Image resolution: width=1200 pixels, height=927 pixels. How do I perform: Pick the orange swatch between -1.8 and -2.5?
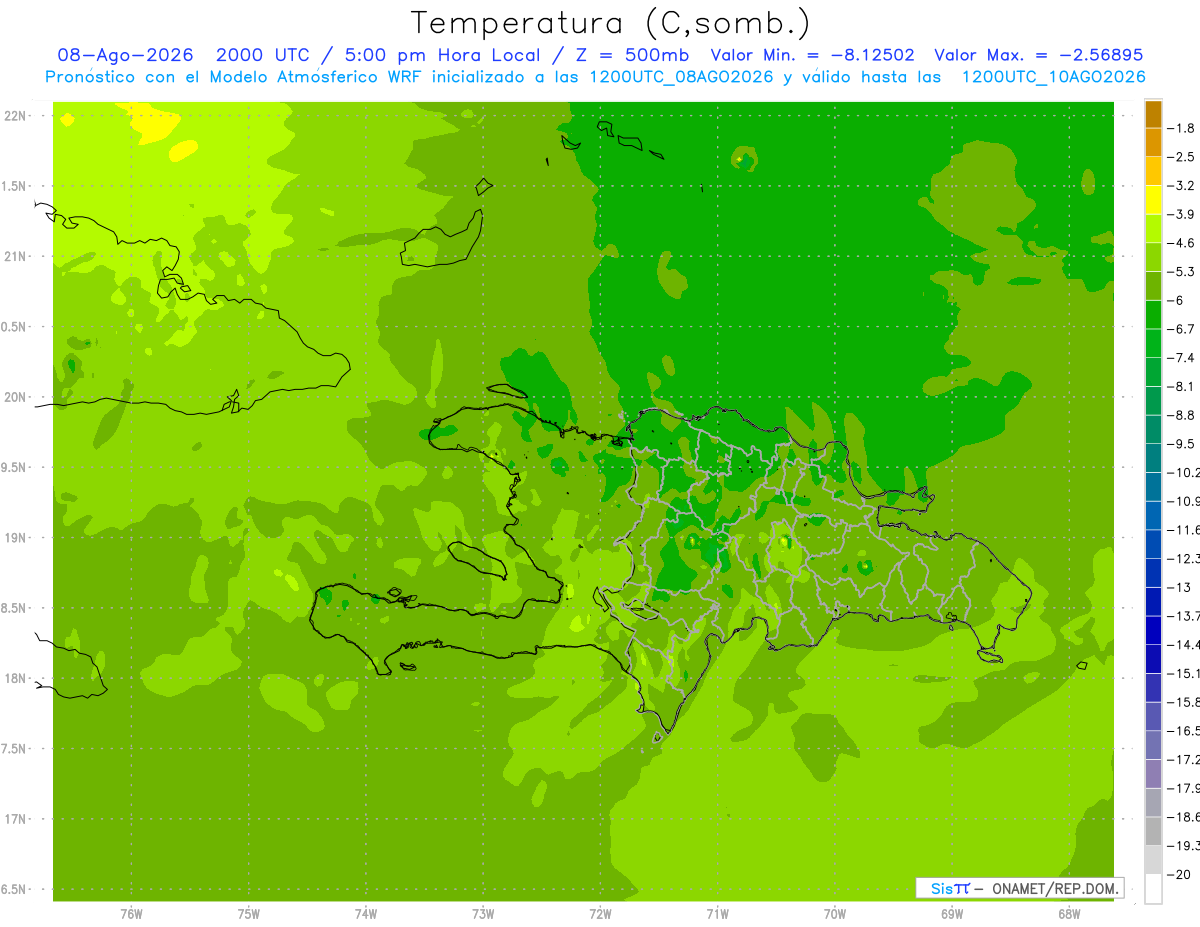tap(1153, 143)
